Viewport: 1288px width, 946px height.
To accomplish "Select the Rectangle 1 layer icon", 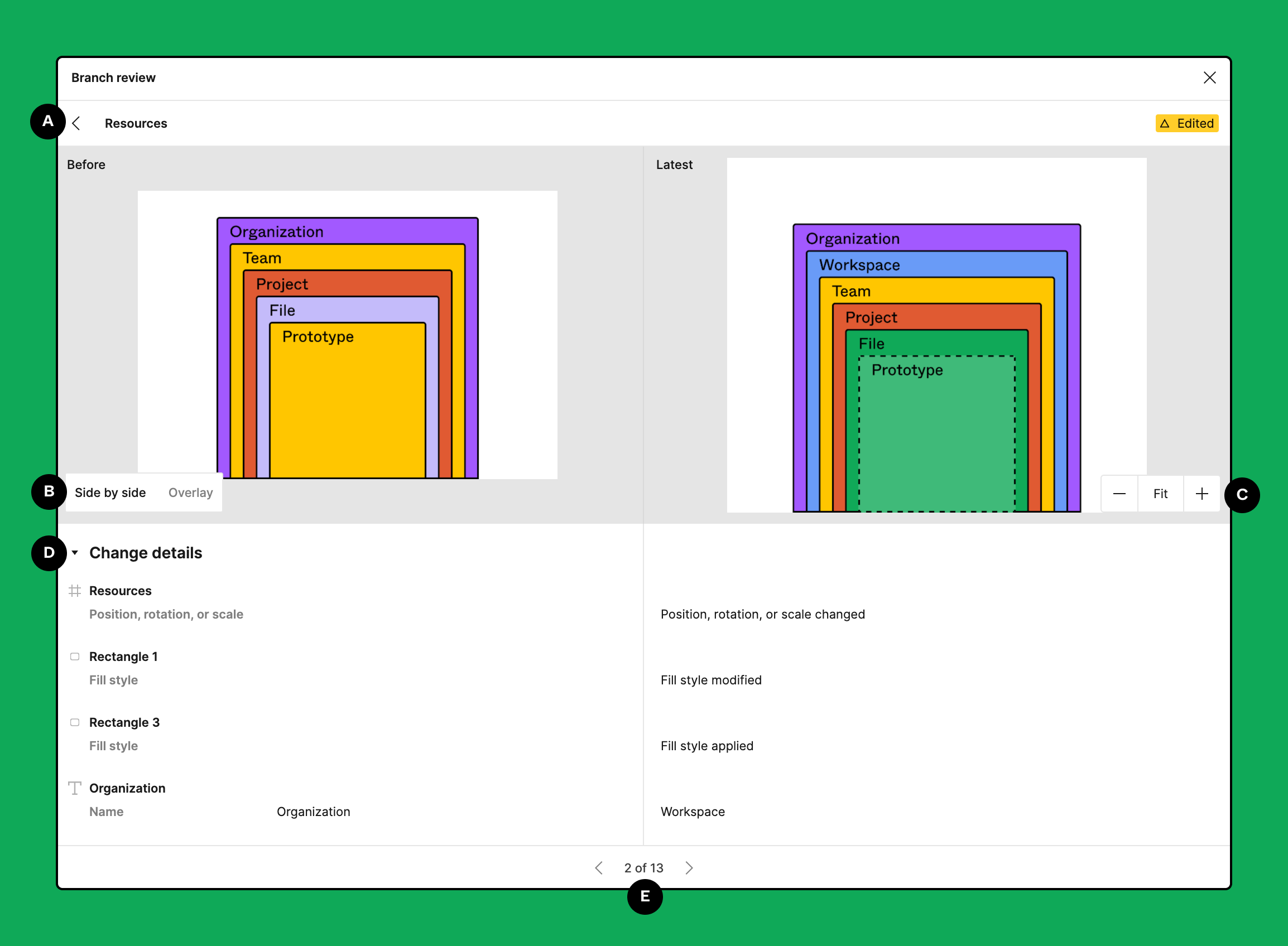I will [x=74, y=657].
